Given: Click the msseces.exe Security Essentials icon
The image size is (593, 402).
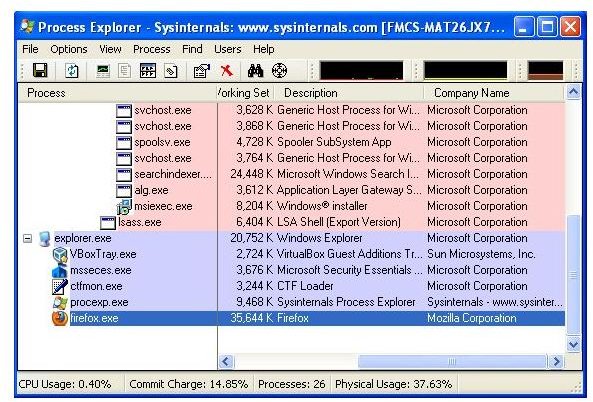Looking at the screenshot, I should (x=60, y=270).
